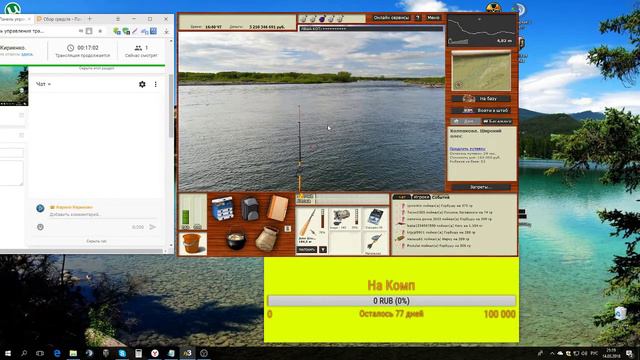Click the viewers count labeled Сейчас смотрят
The image size is (640, 360).
point(141,51)
